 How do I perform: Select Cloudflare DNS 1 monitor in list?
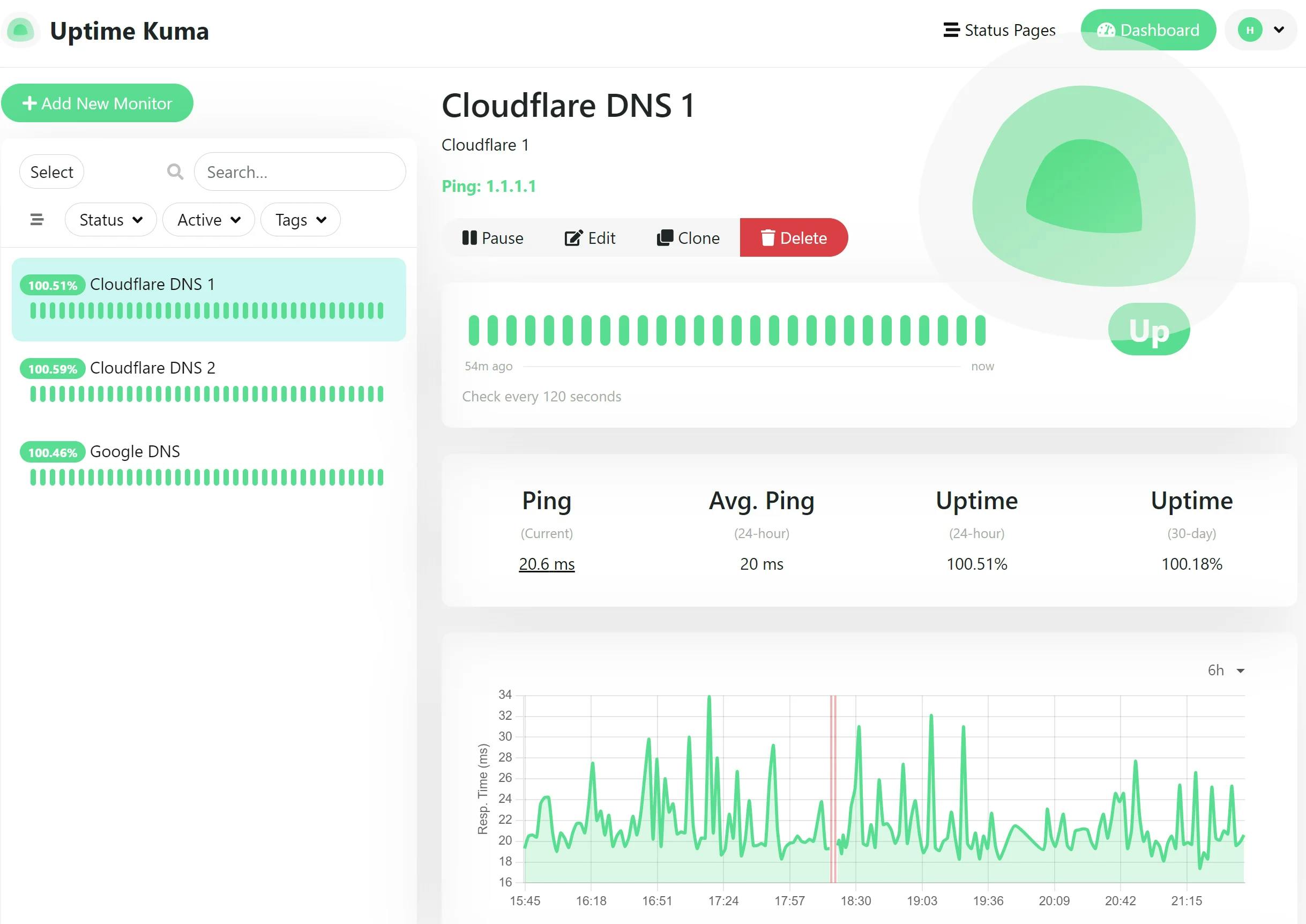(x=209, y=300)
